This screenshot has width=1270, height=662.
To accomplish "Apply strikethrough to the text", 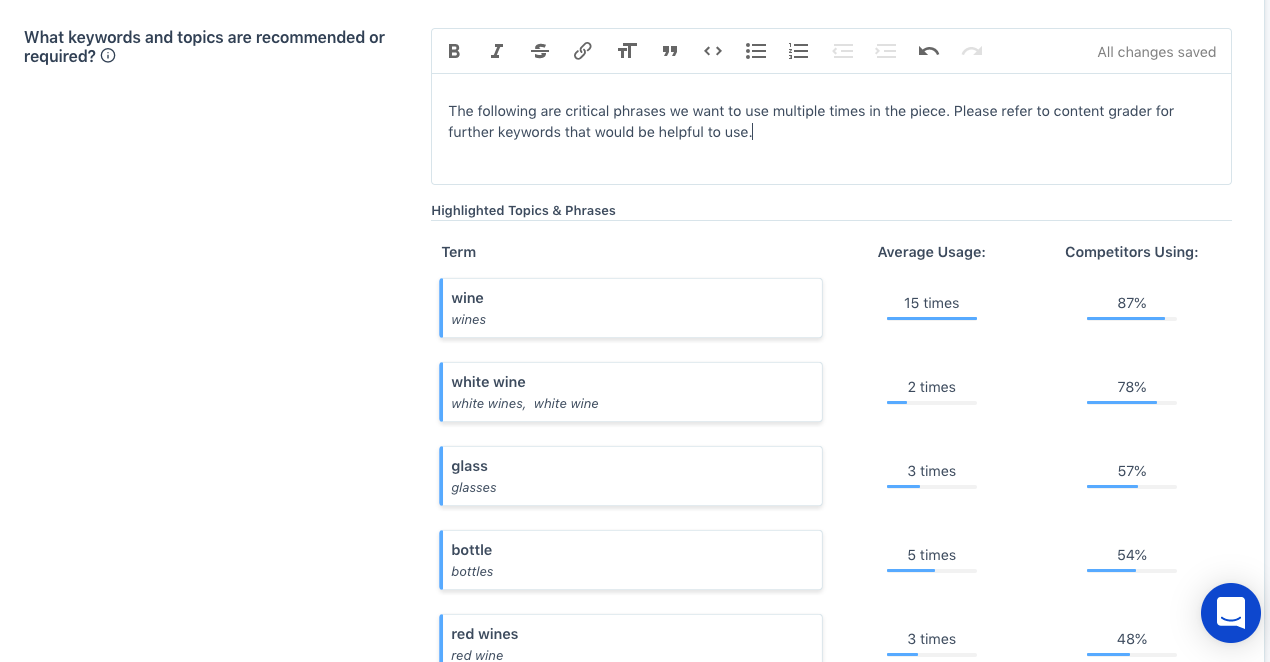I will click(539, 51).
